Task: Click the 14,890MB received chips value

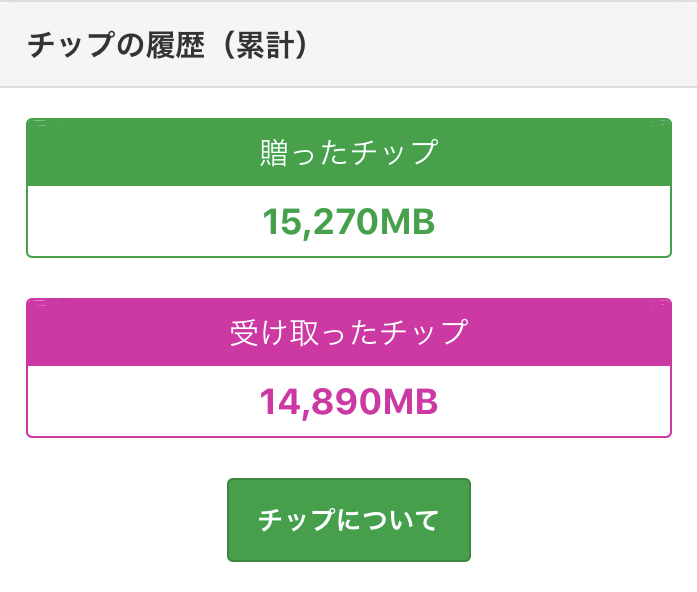Action: point(348,402)
